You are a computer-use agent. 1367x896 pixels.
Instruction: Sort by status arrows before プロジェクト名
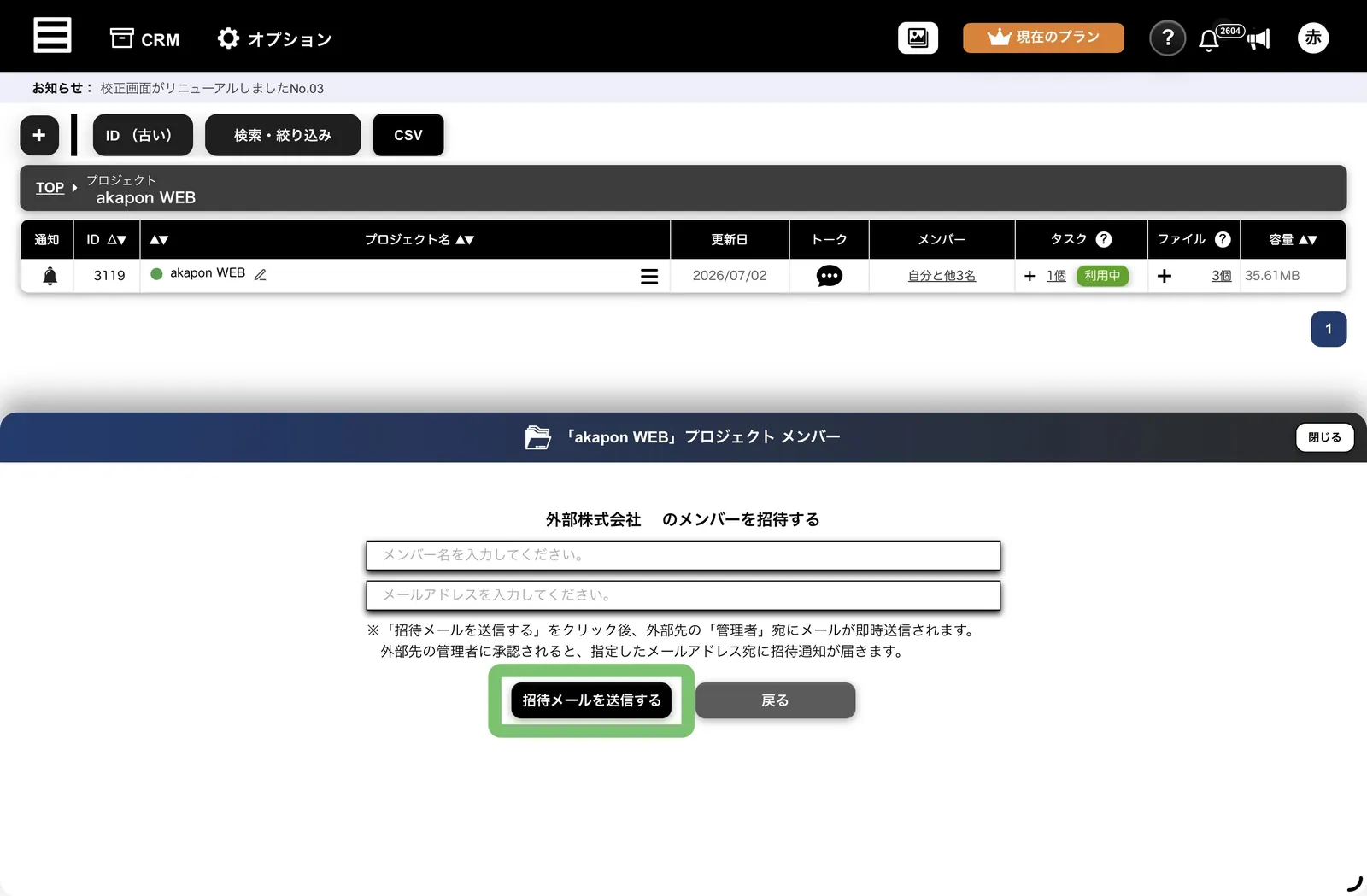point(159,240)
